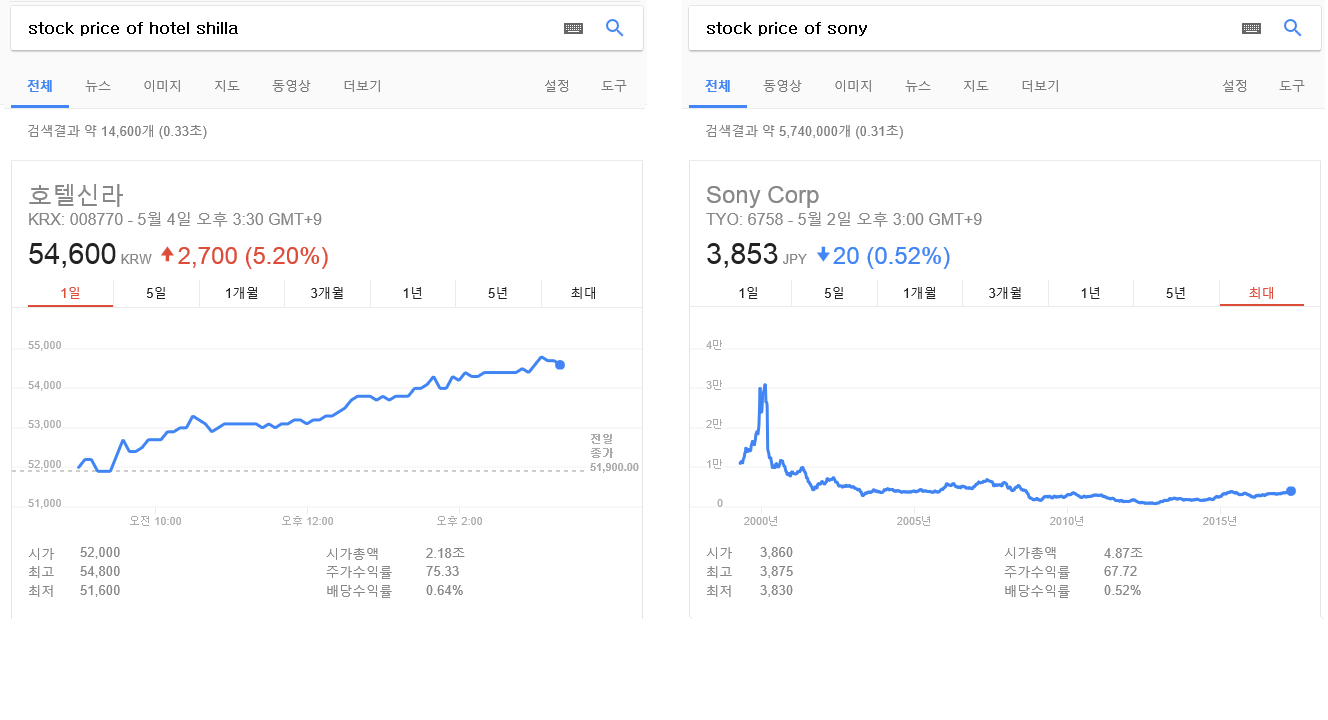Open 동영상 tab in sony results
The height and width of the screenshot is (720, 1328).
(782, 86)
